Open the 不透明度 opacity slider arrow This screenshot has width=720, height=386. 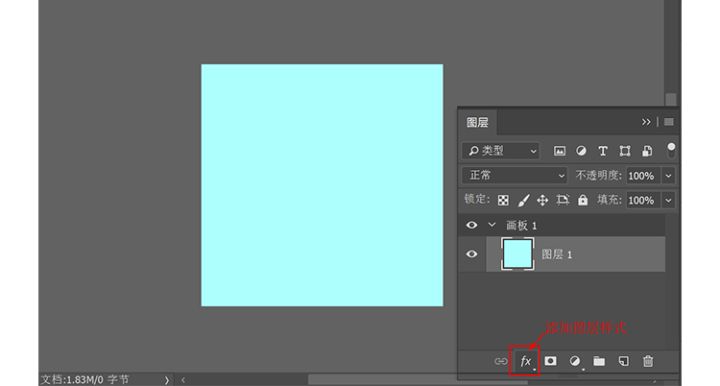668,176
